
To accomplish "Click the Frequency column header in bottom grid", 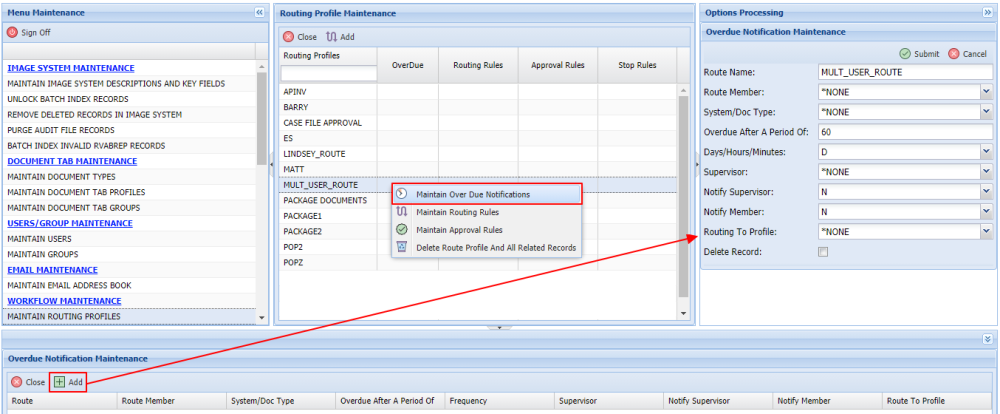I will [x=499, y=401].
